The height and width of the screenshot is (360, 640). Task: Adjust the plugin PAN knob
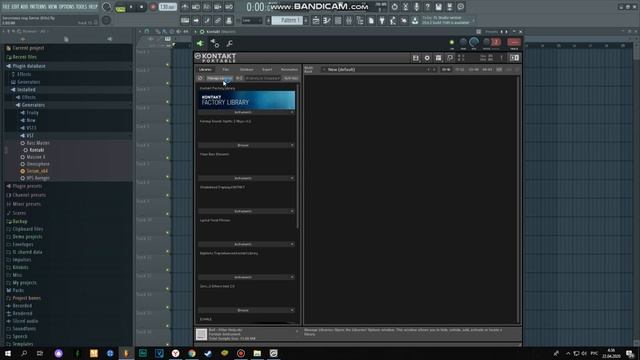pyautogui.click(x=463, y=42)
